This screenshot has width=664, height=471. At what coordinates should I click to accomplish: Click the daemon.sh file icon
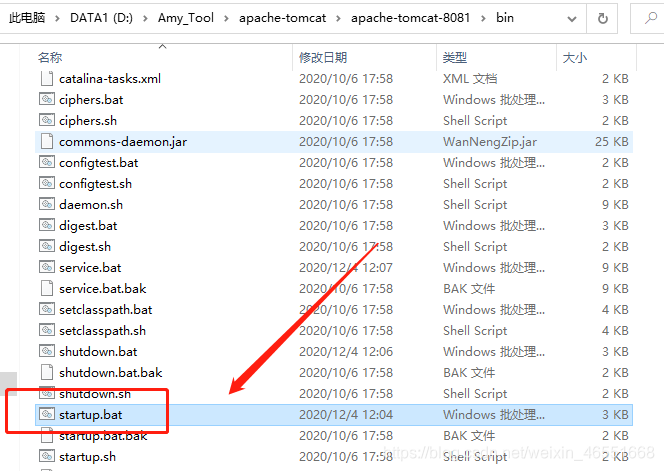pos(47,204)
